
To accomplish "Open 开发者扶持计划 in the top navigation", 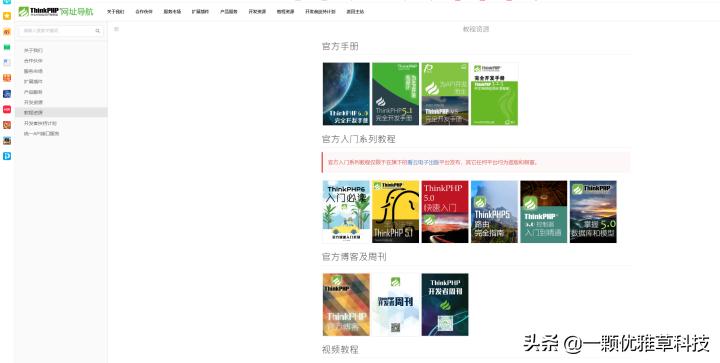I will [320, 11].
